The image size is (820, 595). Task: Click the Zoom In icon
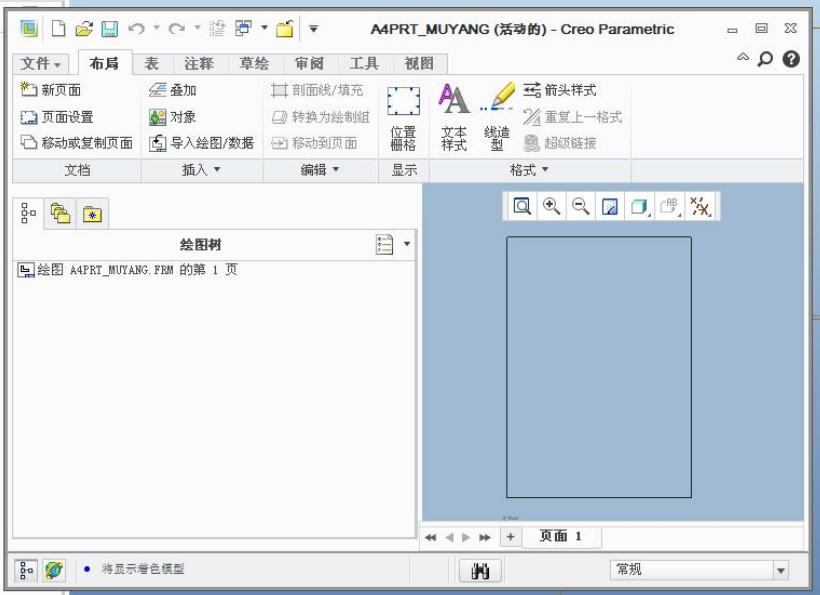pyautogui.click(x=551, y=207)
